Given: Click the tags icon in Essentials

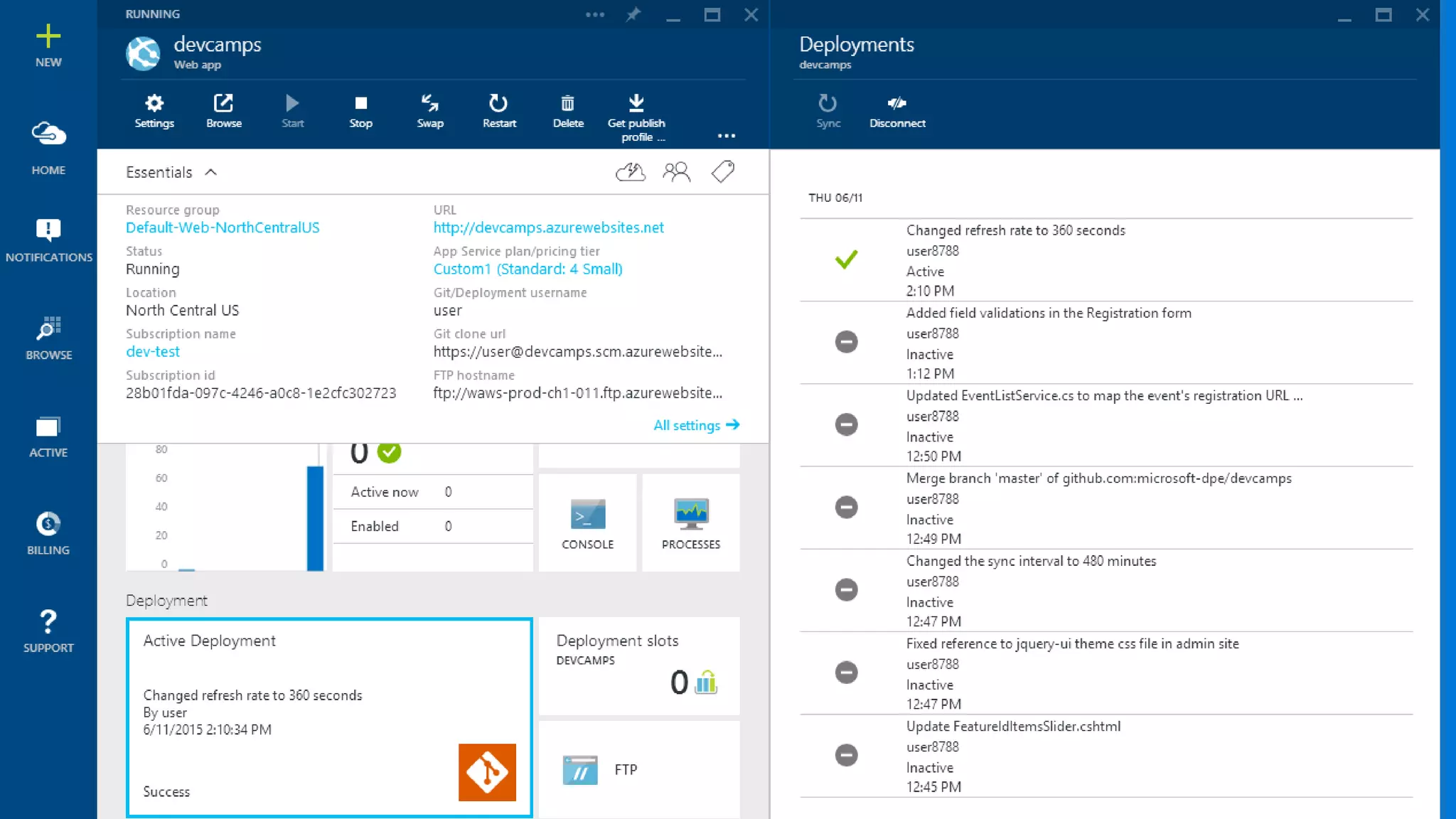Looking at the screenshot, I should tap(722, 171).
